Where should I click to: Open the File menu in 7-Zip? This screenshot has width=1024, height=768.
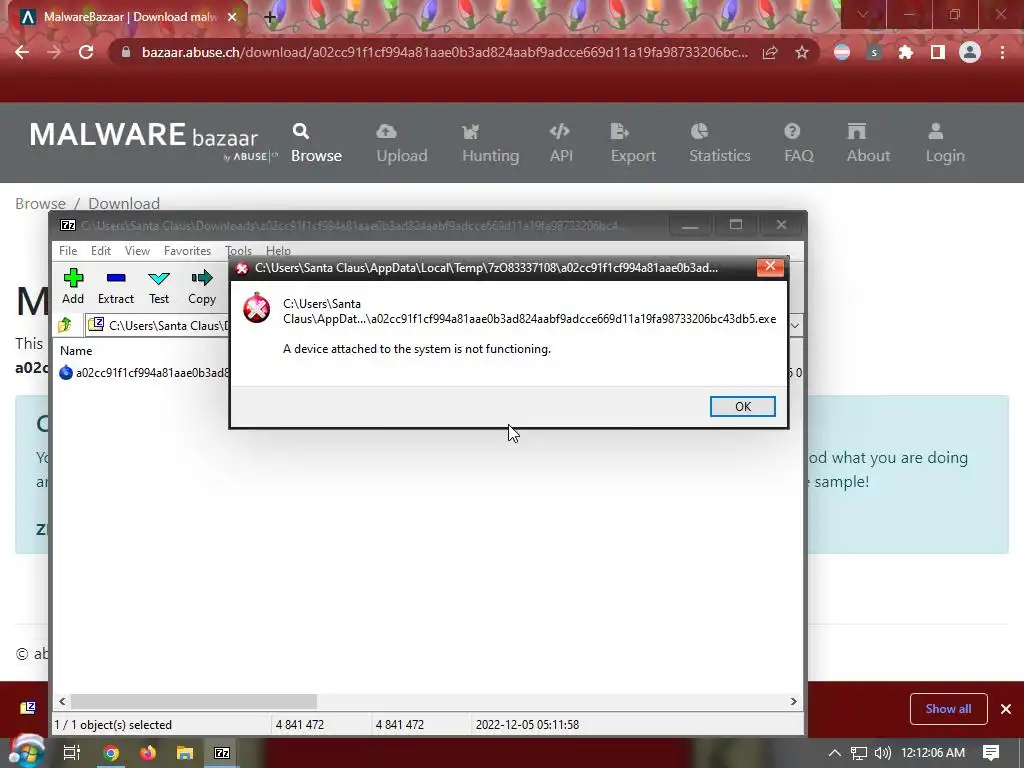click(68, 251)
